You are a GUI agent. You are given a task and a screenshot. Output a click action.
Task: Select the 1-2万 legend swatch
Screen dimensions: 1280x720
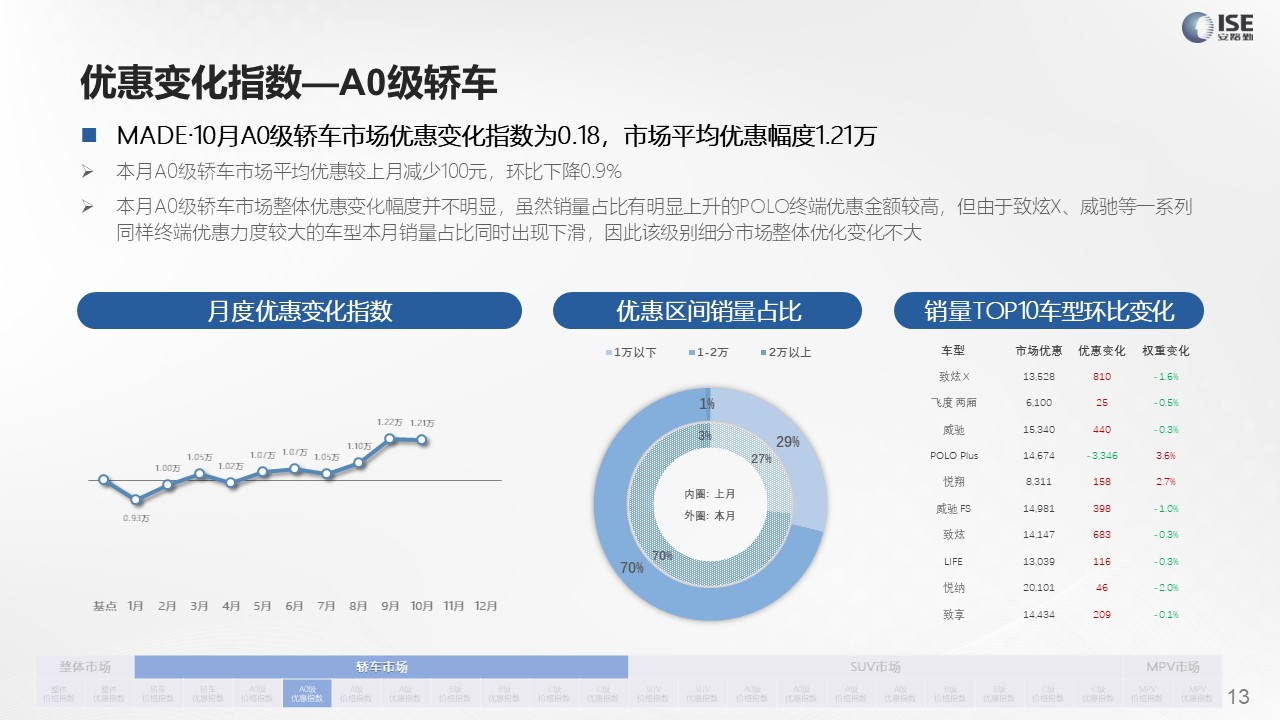[x=691, y=353]
